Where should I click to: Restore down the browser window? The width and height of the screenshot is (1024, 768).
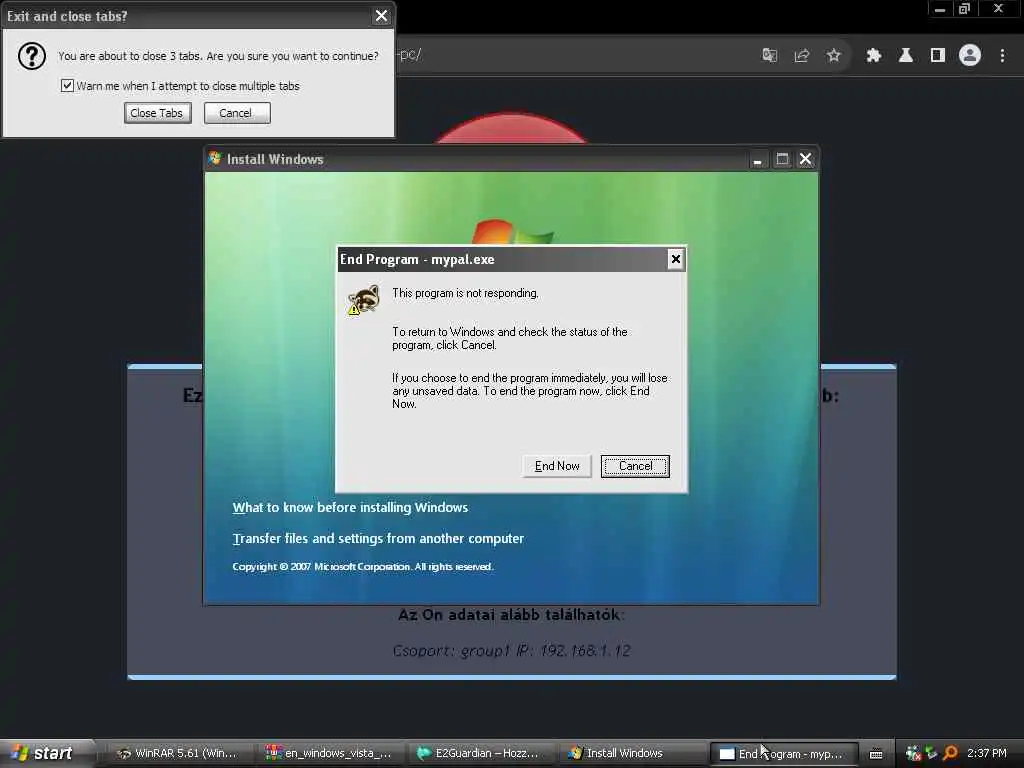point(965,9)
